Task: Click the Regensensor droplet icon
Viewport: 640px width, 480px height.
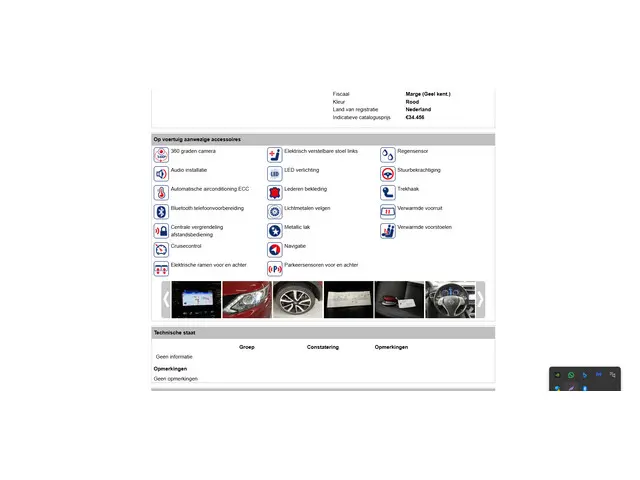Action: (x=388, y=155)
